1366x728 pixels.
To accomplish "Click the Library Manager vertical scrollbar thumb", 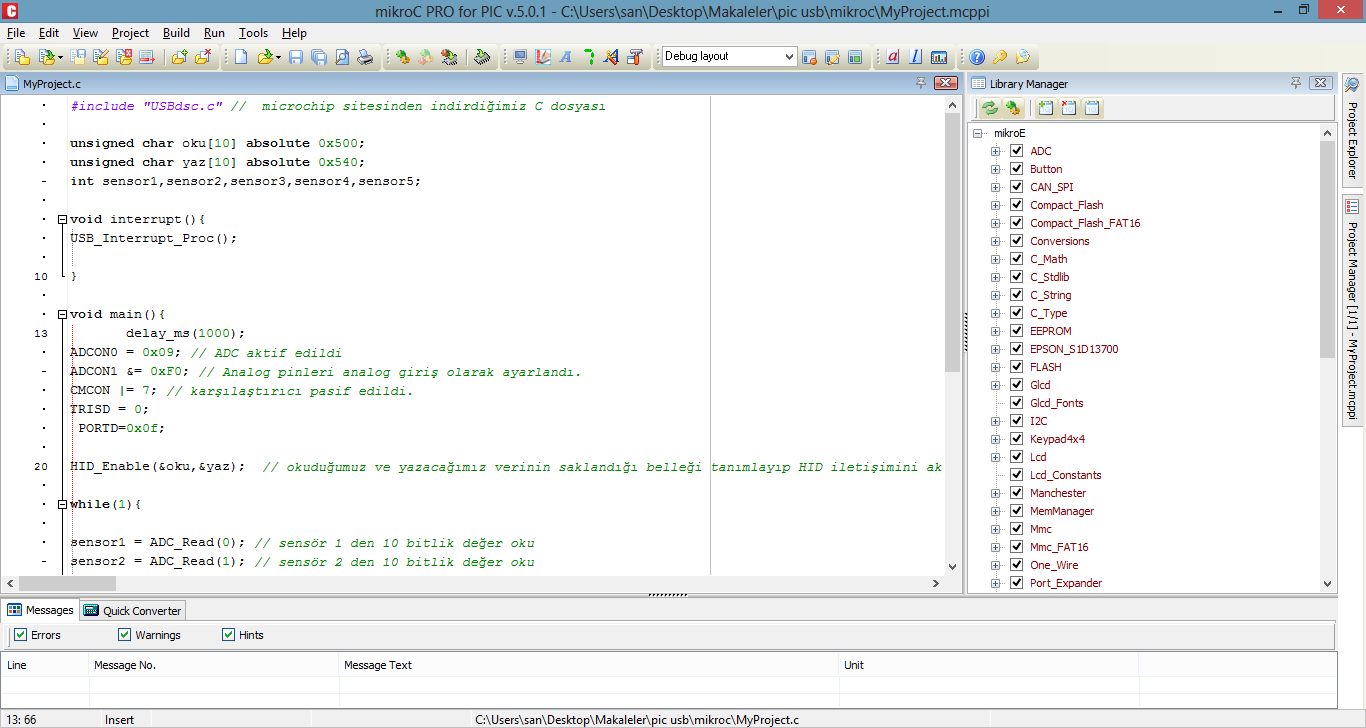I will (1328, 250).
